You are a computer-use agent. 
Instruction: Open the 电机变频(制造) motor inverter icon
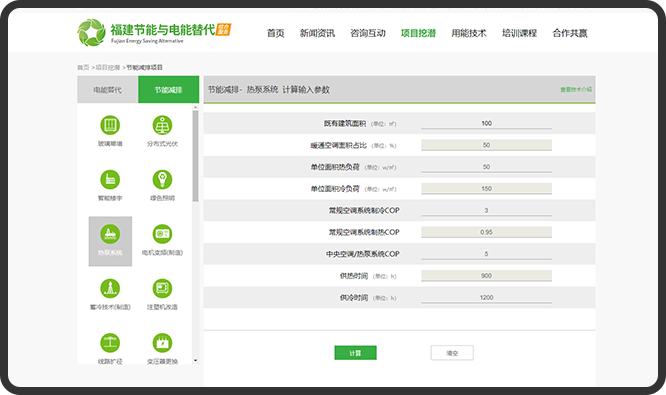click(x=162, y=234)
